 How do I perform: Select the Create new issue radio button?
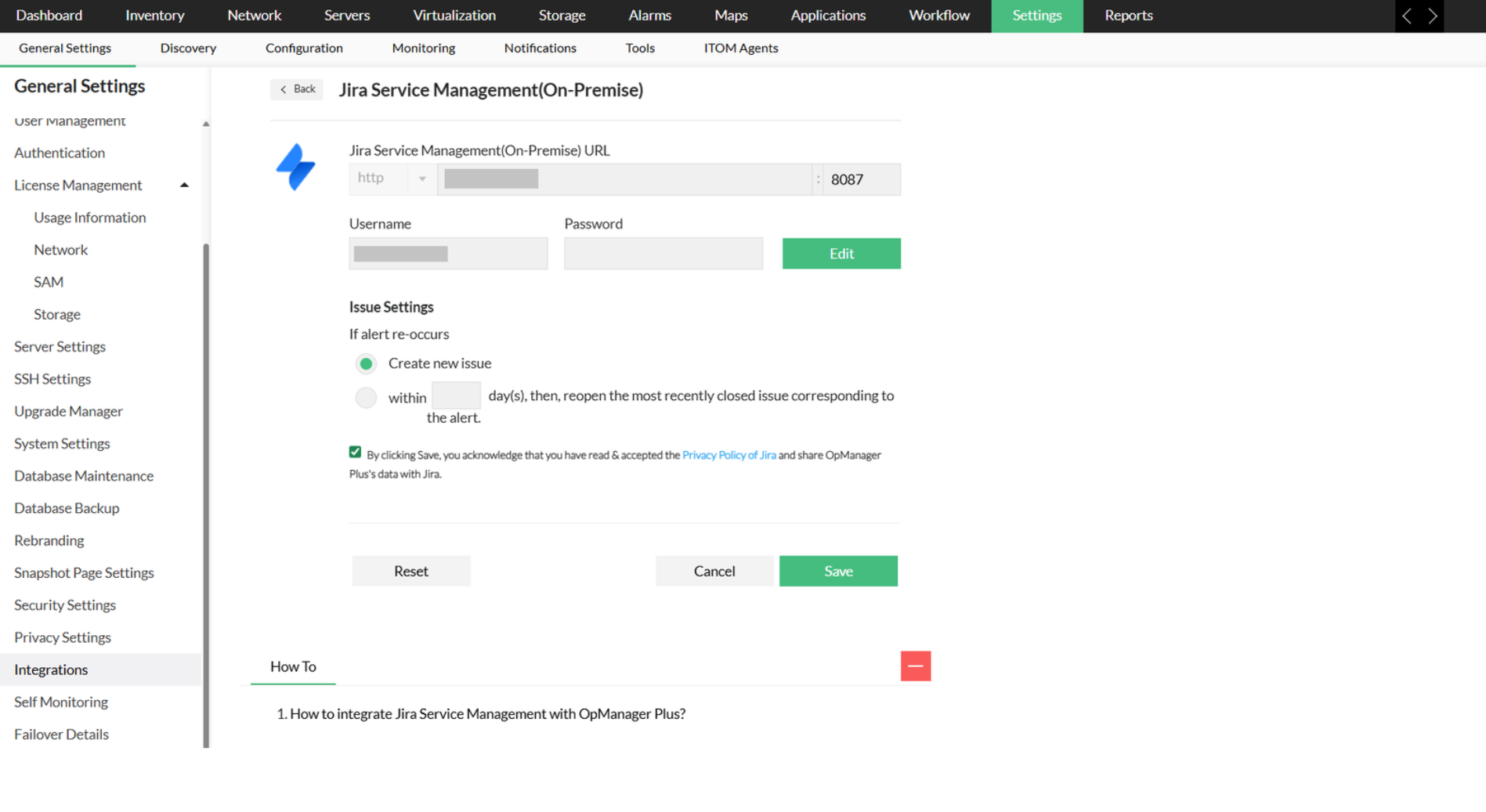coord(366,364)
